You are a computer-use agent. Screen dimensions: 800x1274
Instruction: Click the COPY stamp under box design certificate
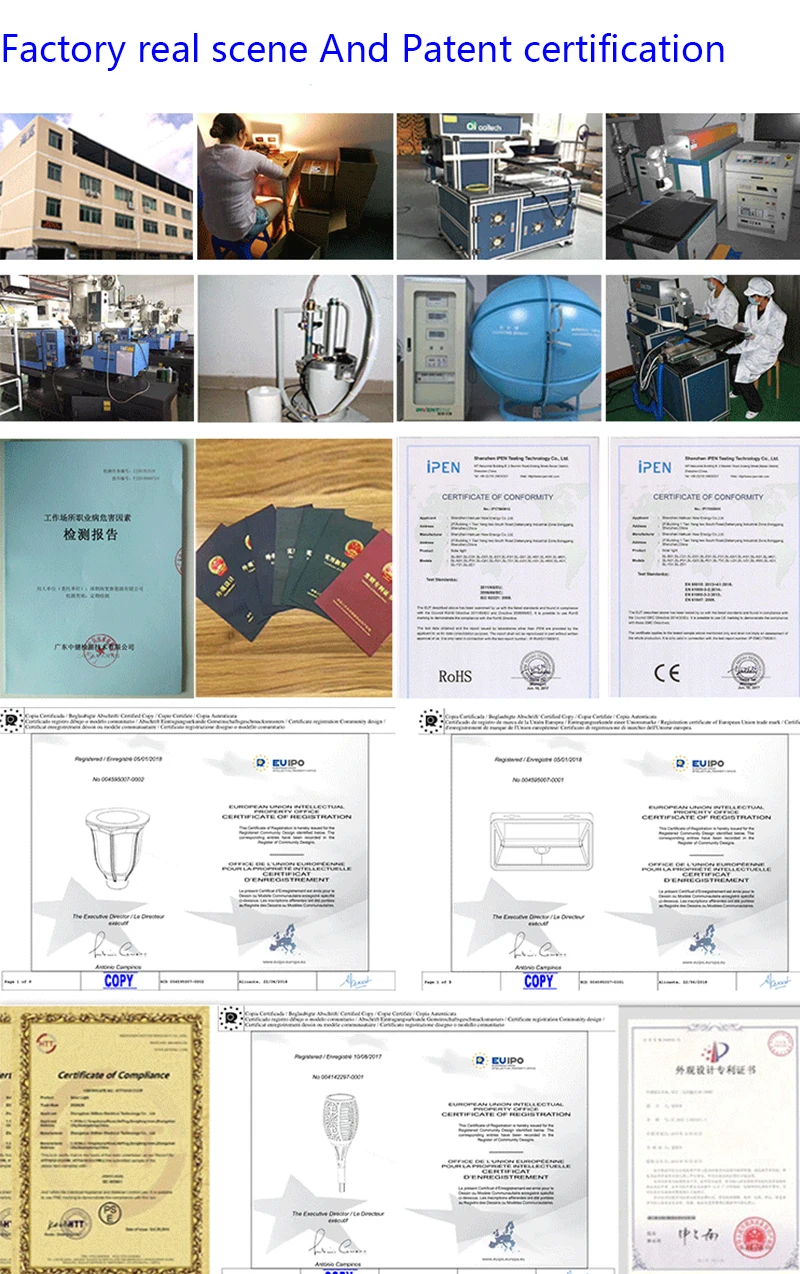539,981
